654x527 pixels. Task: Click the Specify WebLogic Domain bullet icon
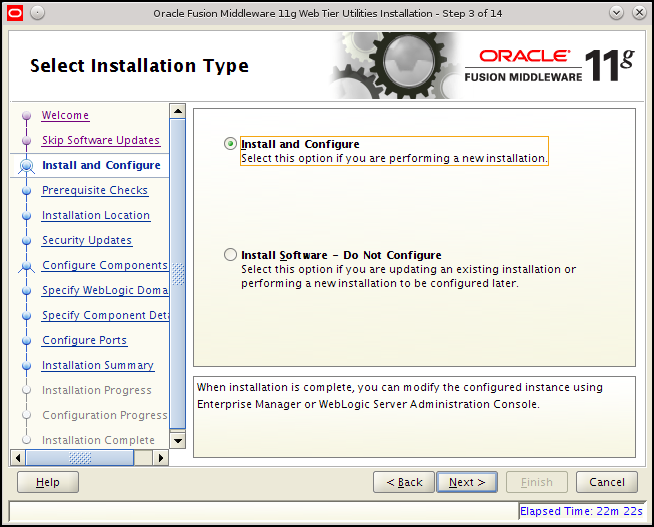coord(26,291)
